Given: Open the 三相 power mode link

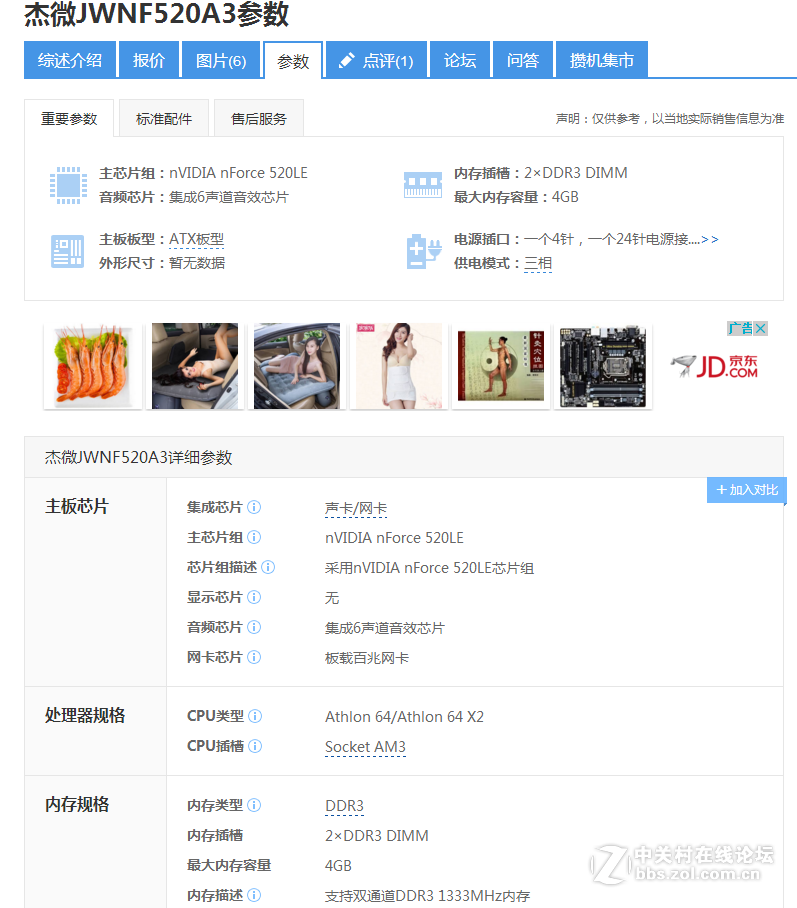Looking at the screenshot, I should click(x=538, y=263).
